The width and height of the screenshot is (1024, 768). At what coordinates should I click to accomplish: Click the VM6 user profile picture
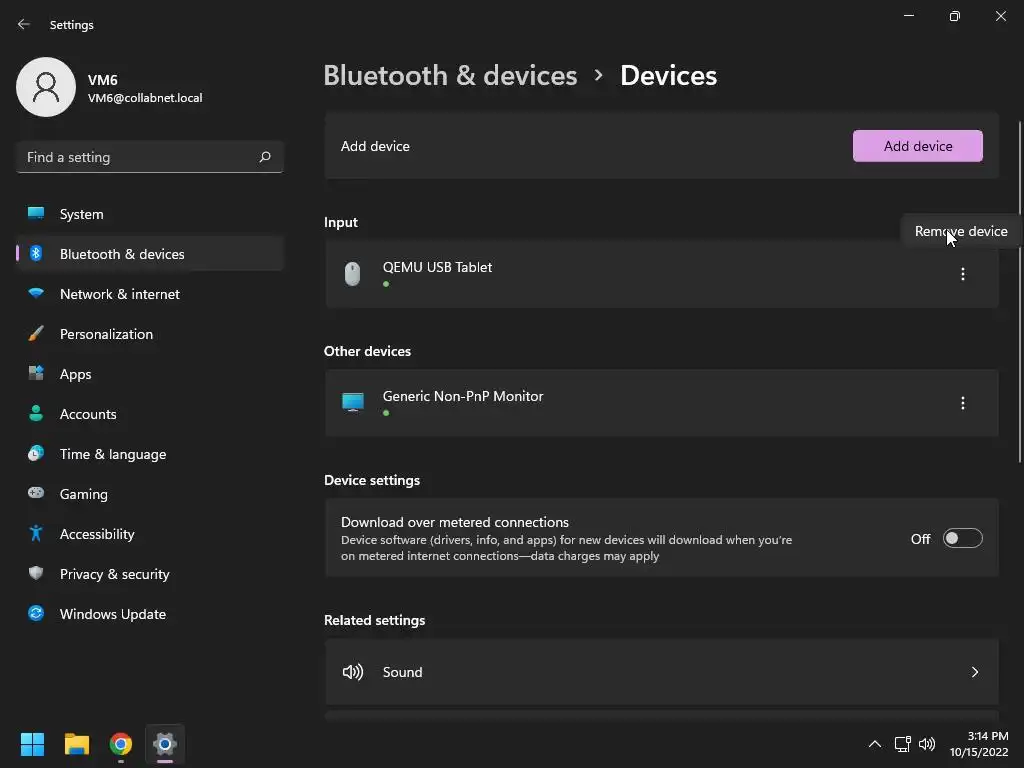46,87
